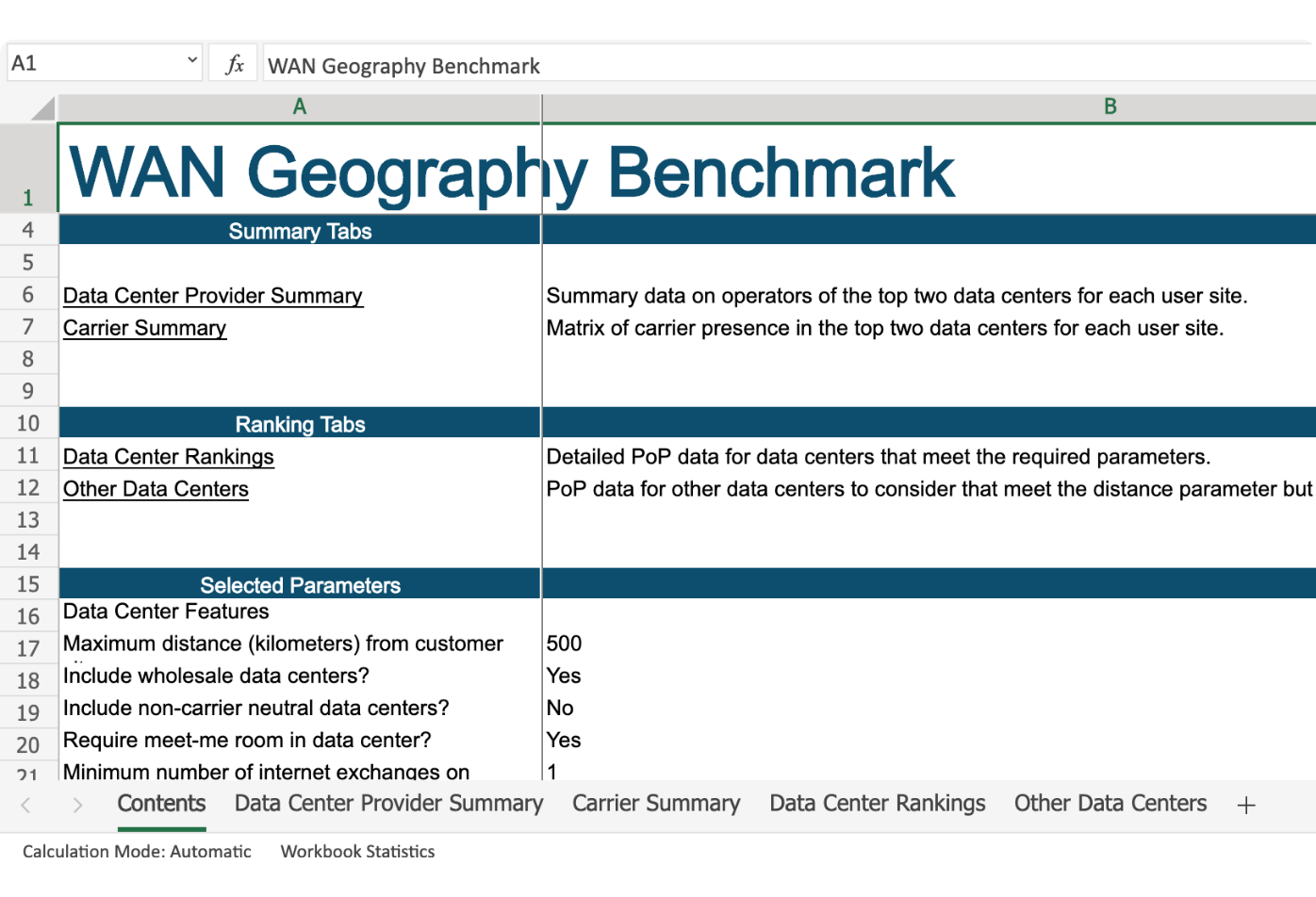The width and height of the screenshot is (1316, 897).
Task: Open the Data Center Provider Summary sheet tab
Action: pyautogui.click(x=388, y=804)
